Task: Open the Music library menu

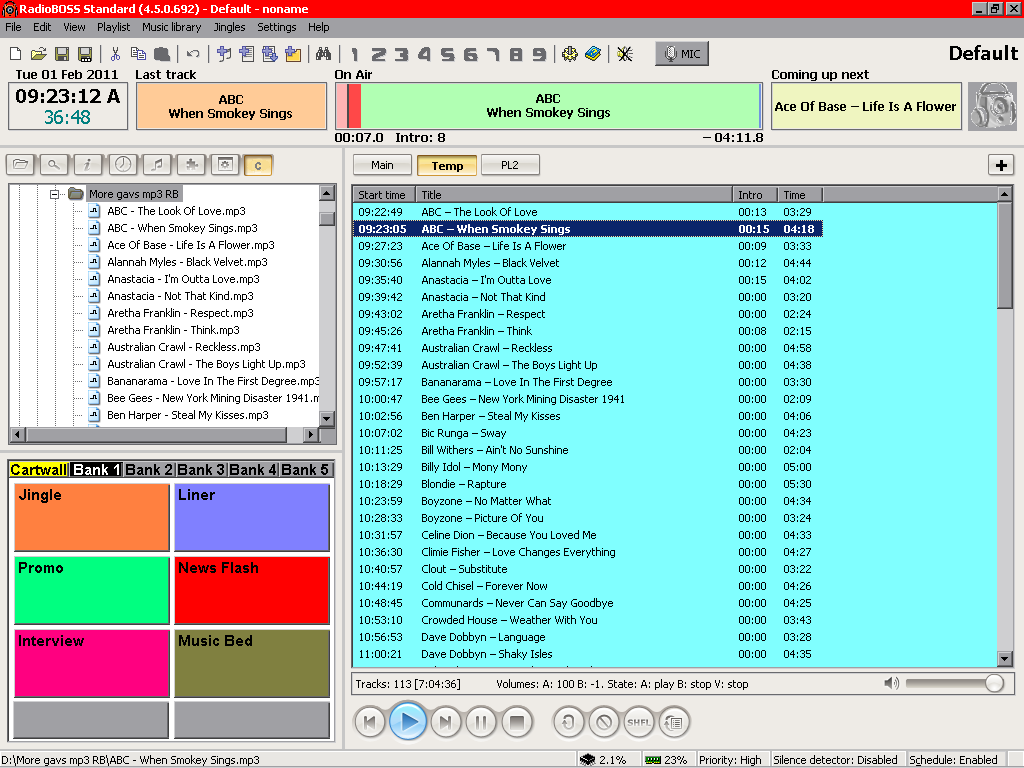Action: tap(172, 27)
